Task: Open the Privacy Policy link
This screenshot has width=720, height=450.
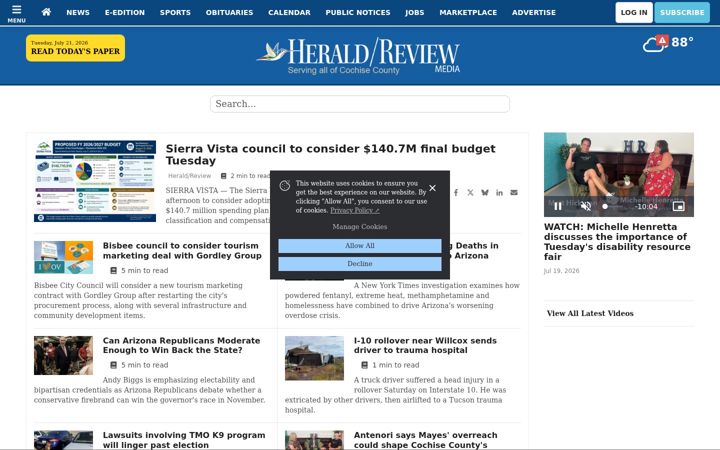Action: click(x=354, y=210)
